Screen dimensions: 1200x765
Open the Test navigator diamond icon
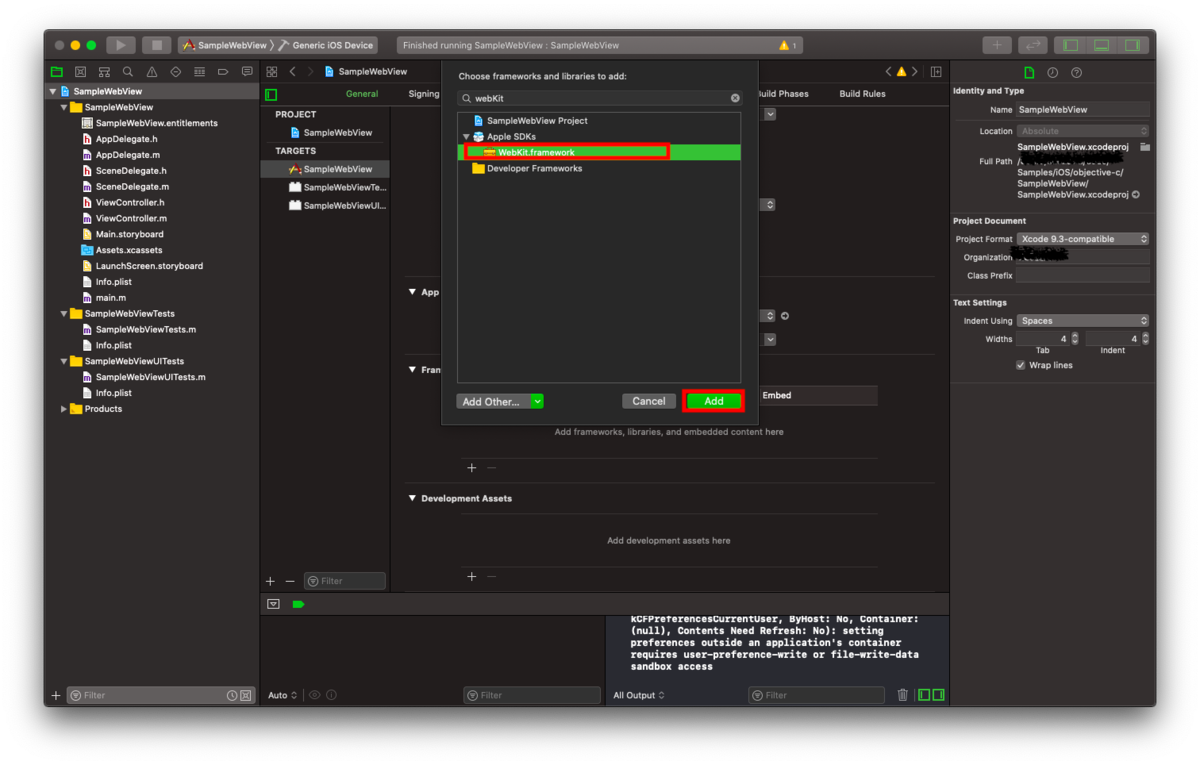[176, 72]
